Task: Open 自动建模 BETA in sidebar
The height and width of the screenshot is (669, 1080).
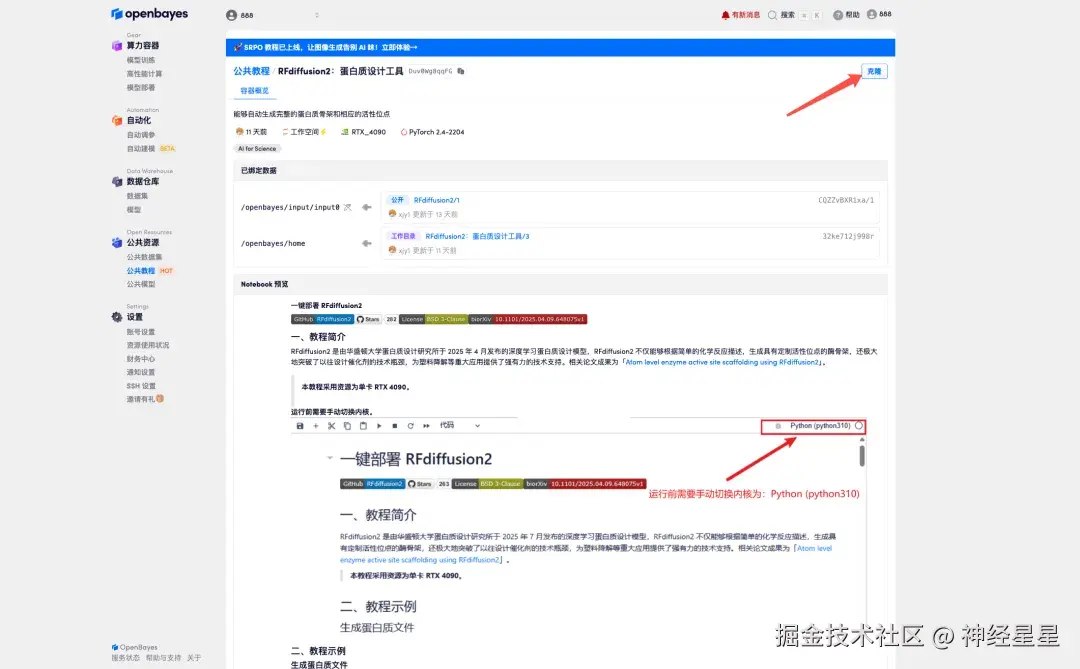Action: coord(151,149)
